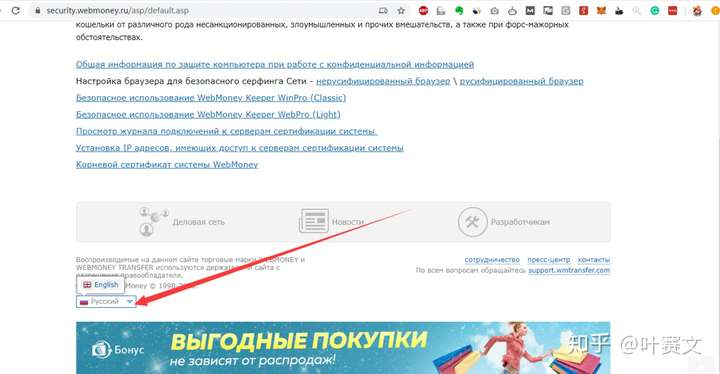Click the 'Бонус' shopping promo banner
The width and height of the screenshot is (720, 374).
pos(343,348)
